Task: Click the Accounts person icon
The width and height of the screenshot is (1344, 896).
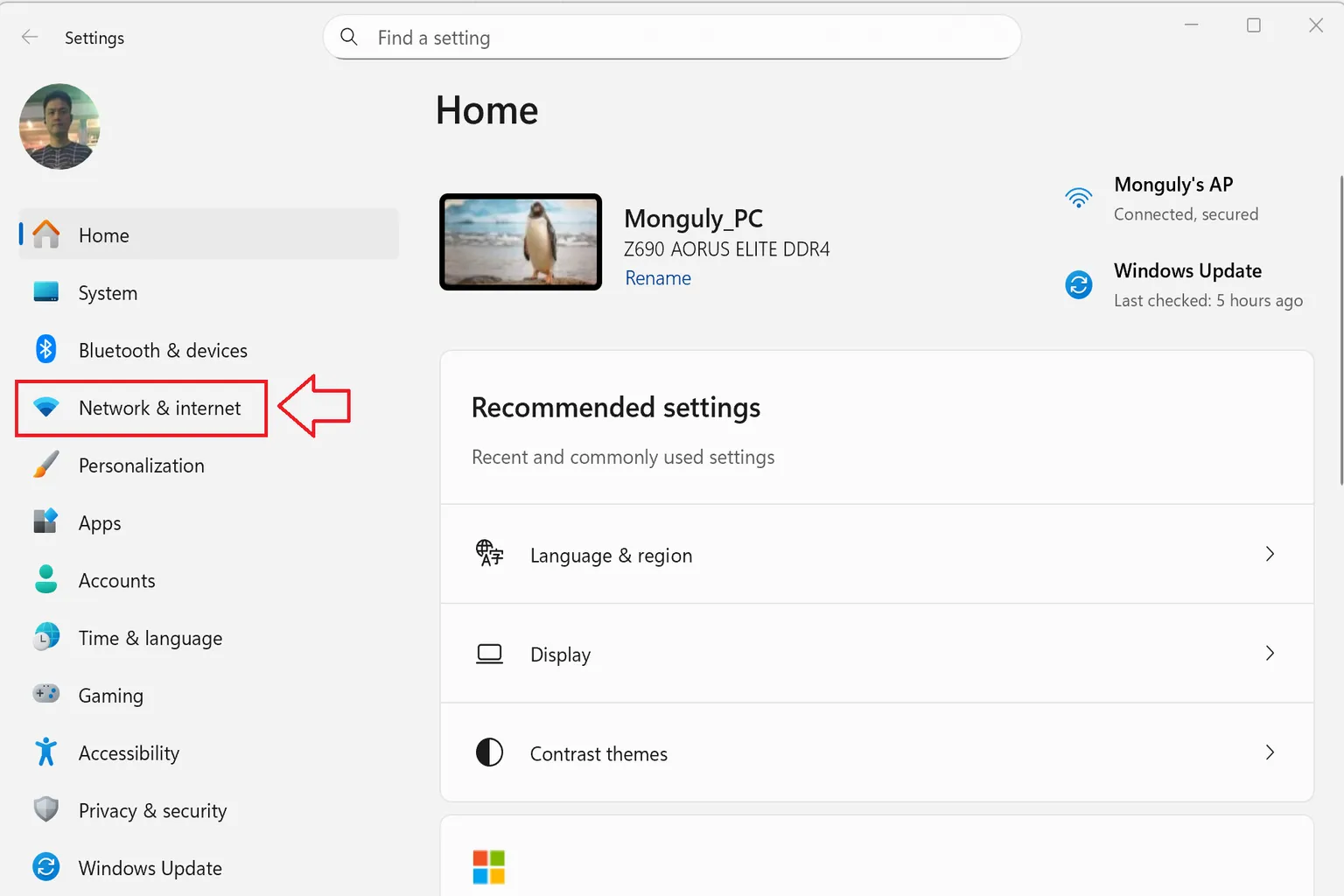Action: point(45,579)
